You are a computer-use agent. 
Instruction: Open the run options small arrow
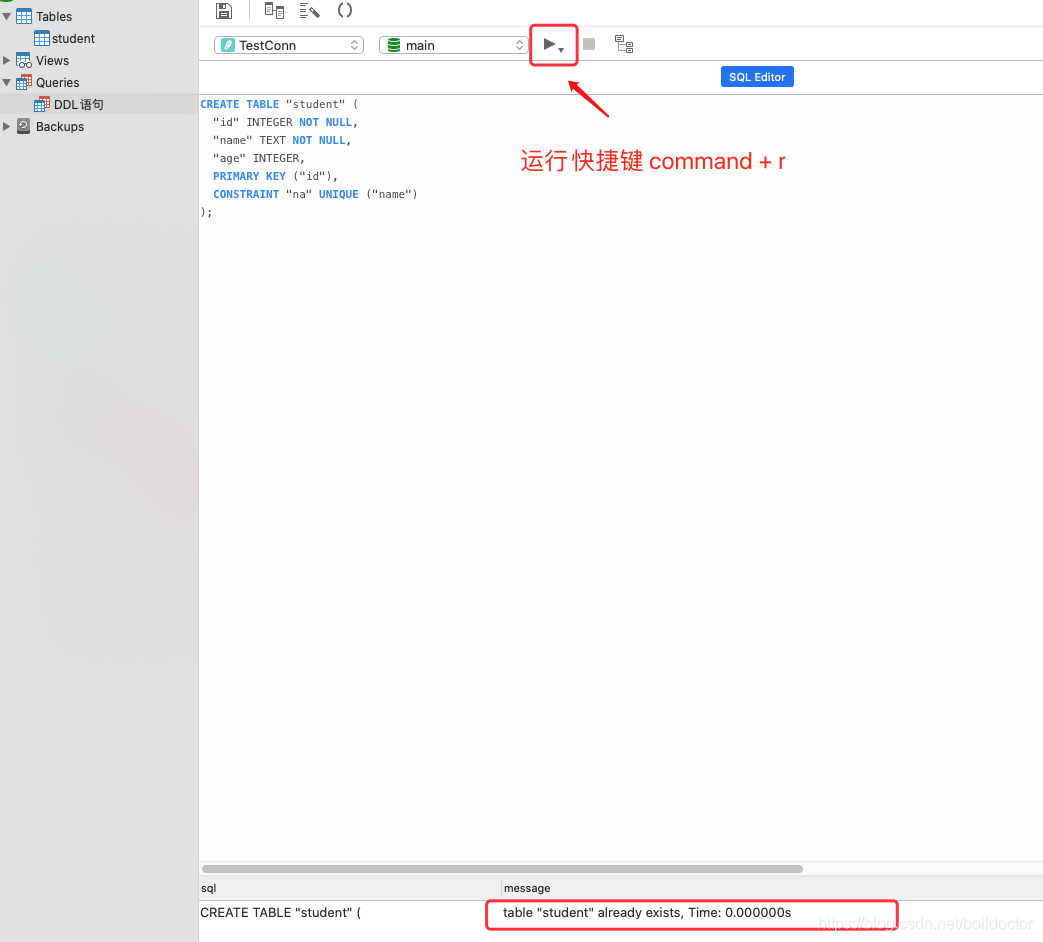[x=561, y=50]
